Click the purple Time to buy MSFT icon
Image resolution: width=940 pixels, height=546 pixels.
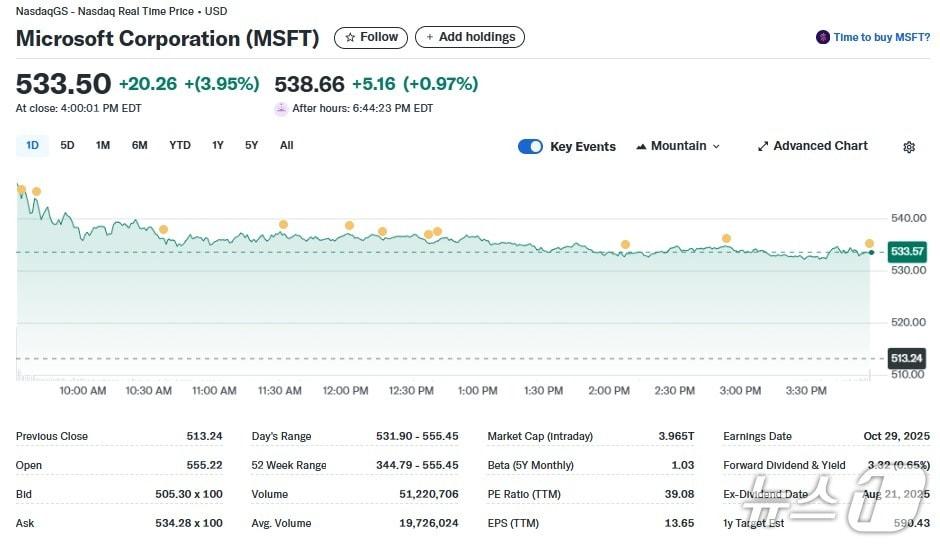click(x=823, y=38)
